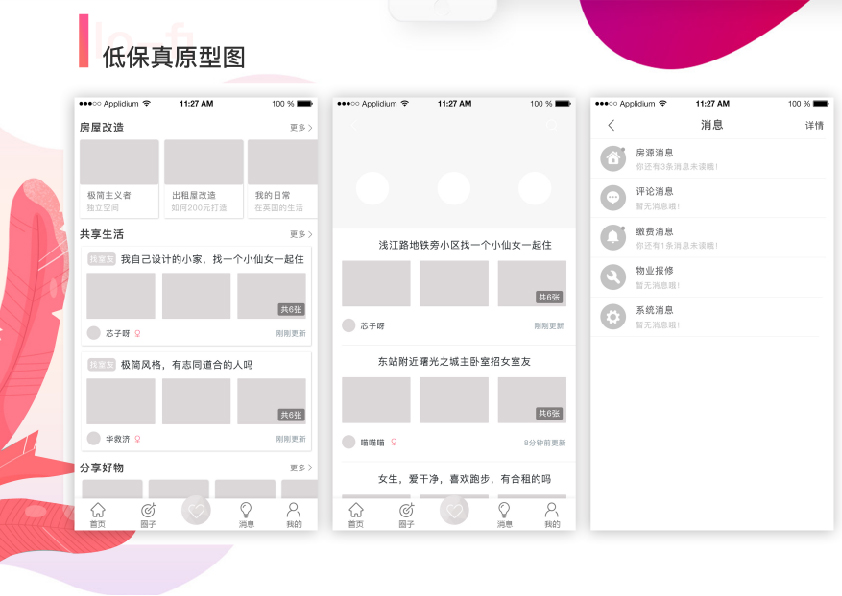Open post 我自己设计的小家 title
Screen dimensions: 842x596
click(x=212, y=259)
